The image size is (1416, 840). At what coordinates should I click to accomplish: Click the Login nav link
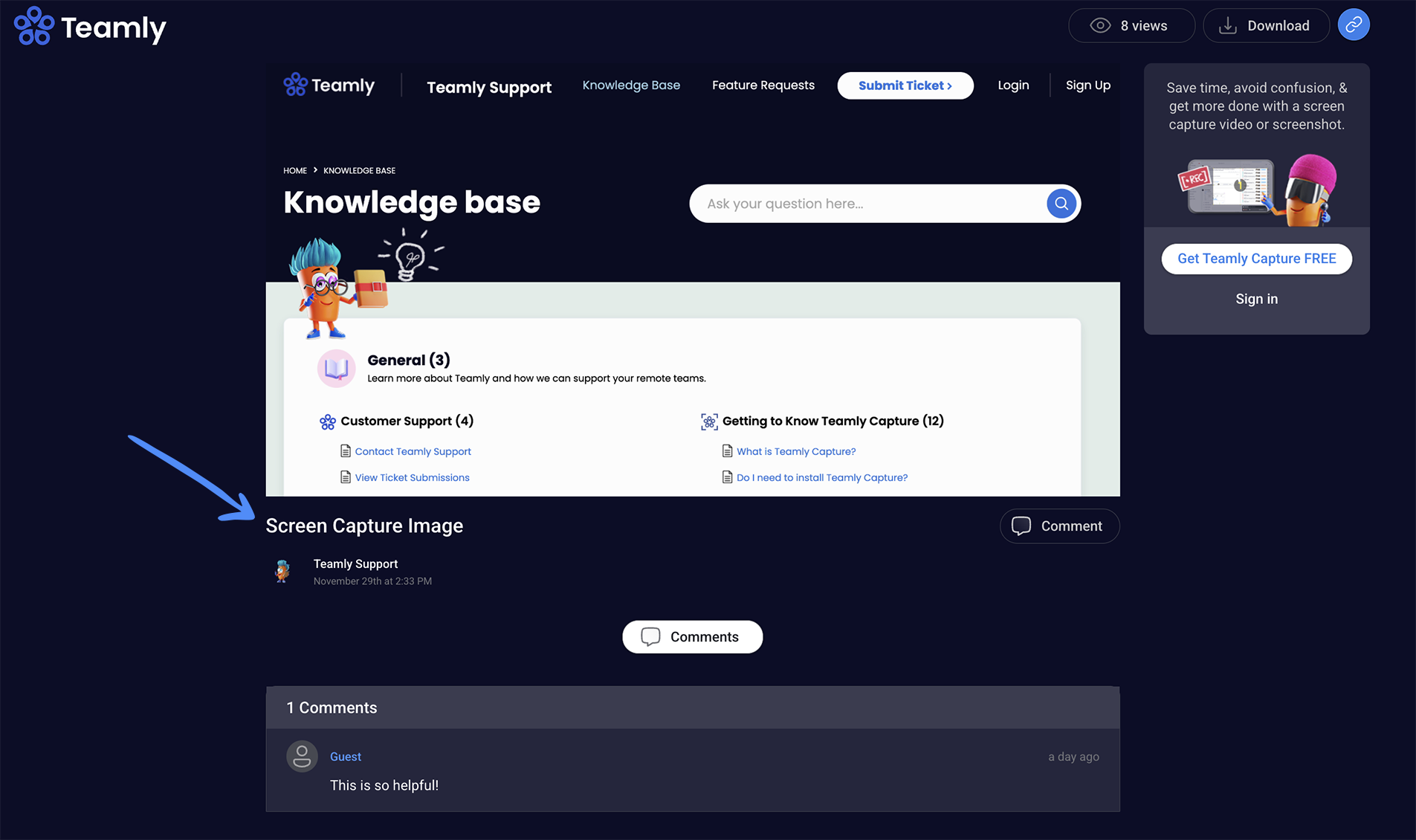(x=1013, y=85)
